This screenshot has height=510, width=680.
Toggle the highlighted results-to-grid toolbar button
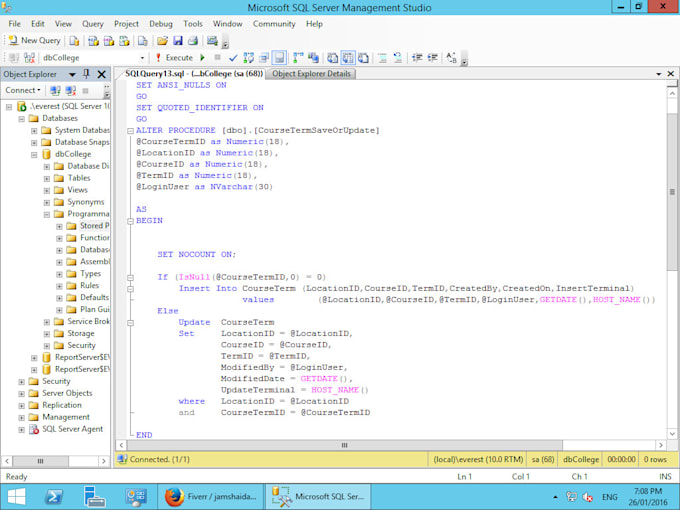coord(348,58)
